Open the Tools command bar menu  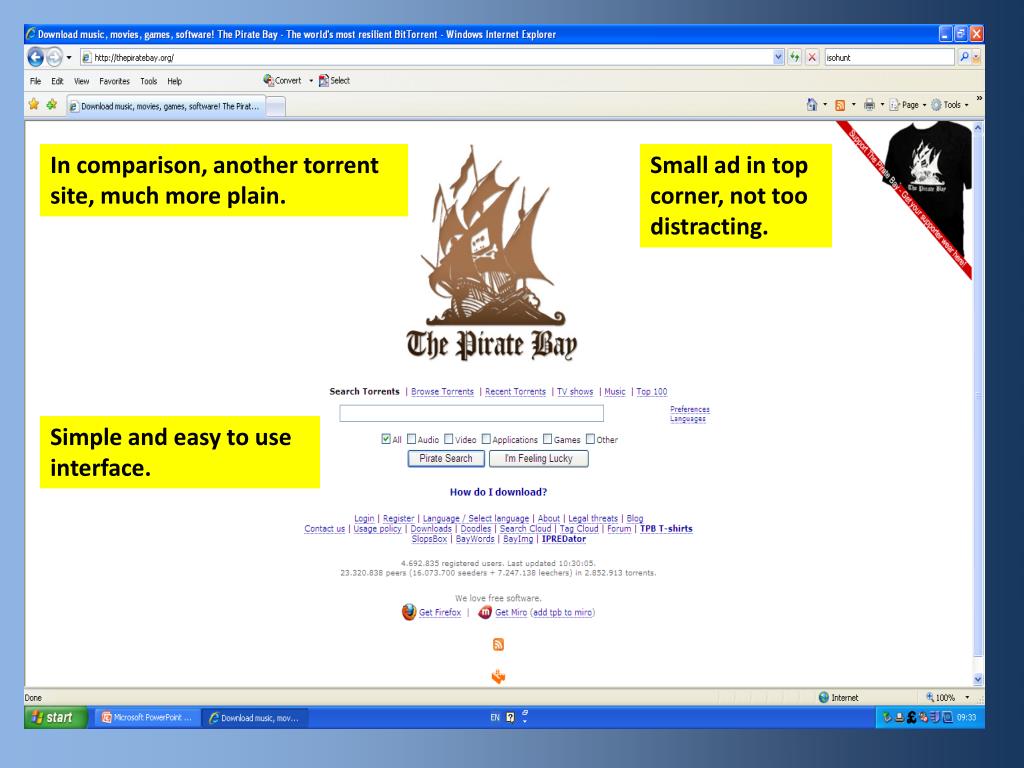point(950,104)
